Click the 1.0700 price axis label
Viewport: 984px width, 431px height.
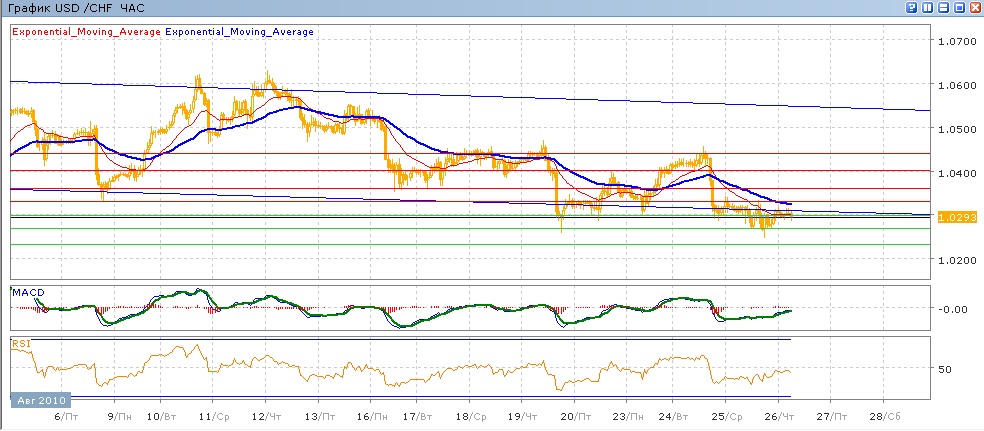point(956,42)
